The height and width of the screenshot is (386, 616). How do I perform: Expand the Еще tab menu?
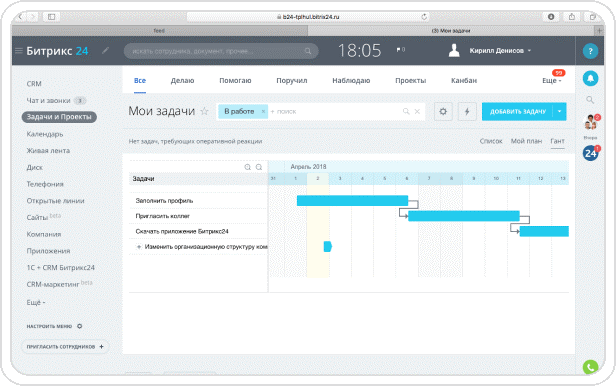point(552,80)
